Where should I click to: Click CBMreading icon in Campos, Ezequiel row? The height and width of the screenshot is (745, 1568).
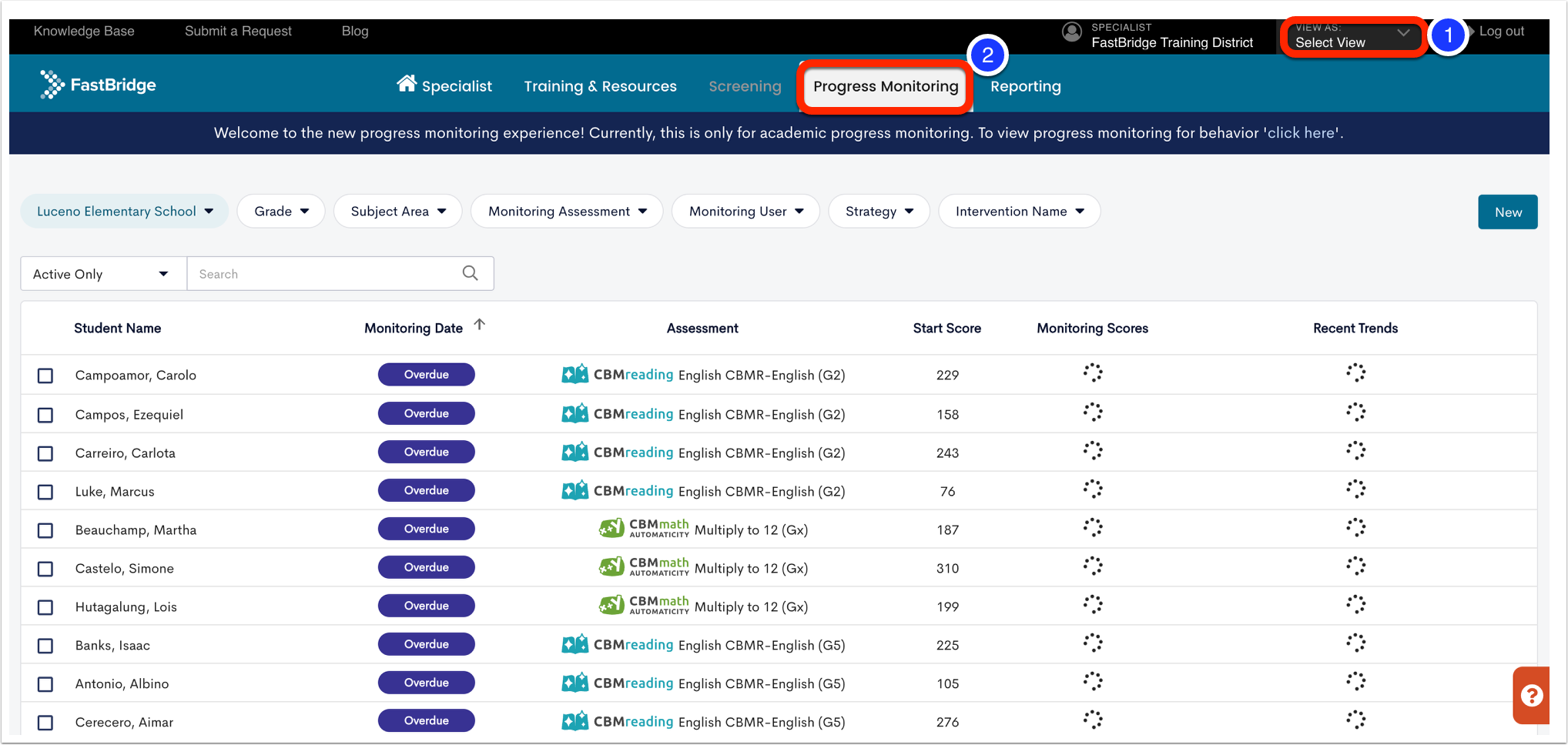click(575, 413)
